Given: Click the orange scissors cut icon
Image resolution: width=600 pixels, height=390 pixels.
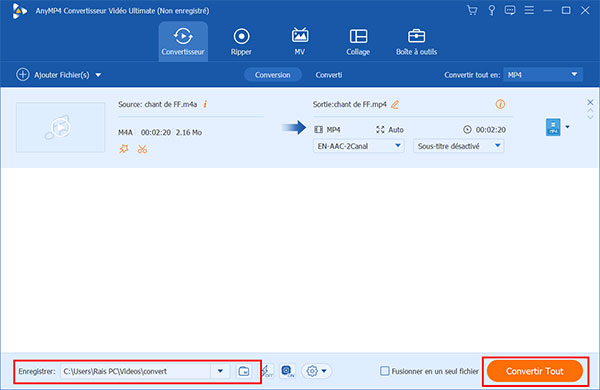Looking at the screenshot, I should pyautogui.click(x=142, y=149).
